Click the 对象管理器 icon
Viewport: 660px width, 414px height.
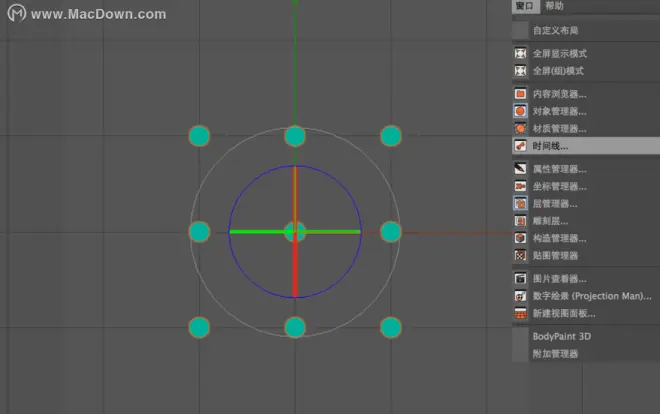521,111
